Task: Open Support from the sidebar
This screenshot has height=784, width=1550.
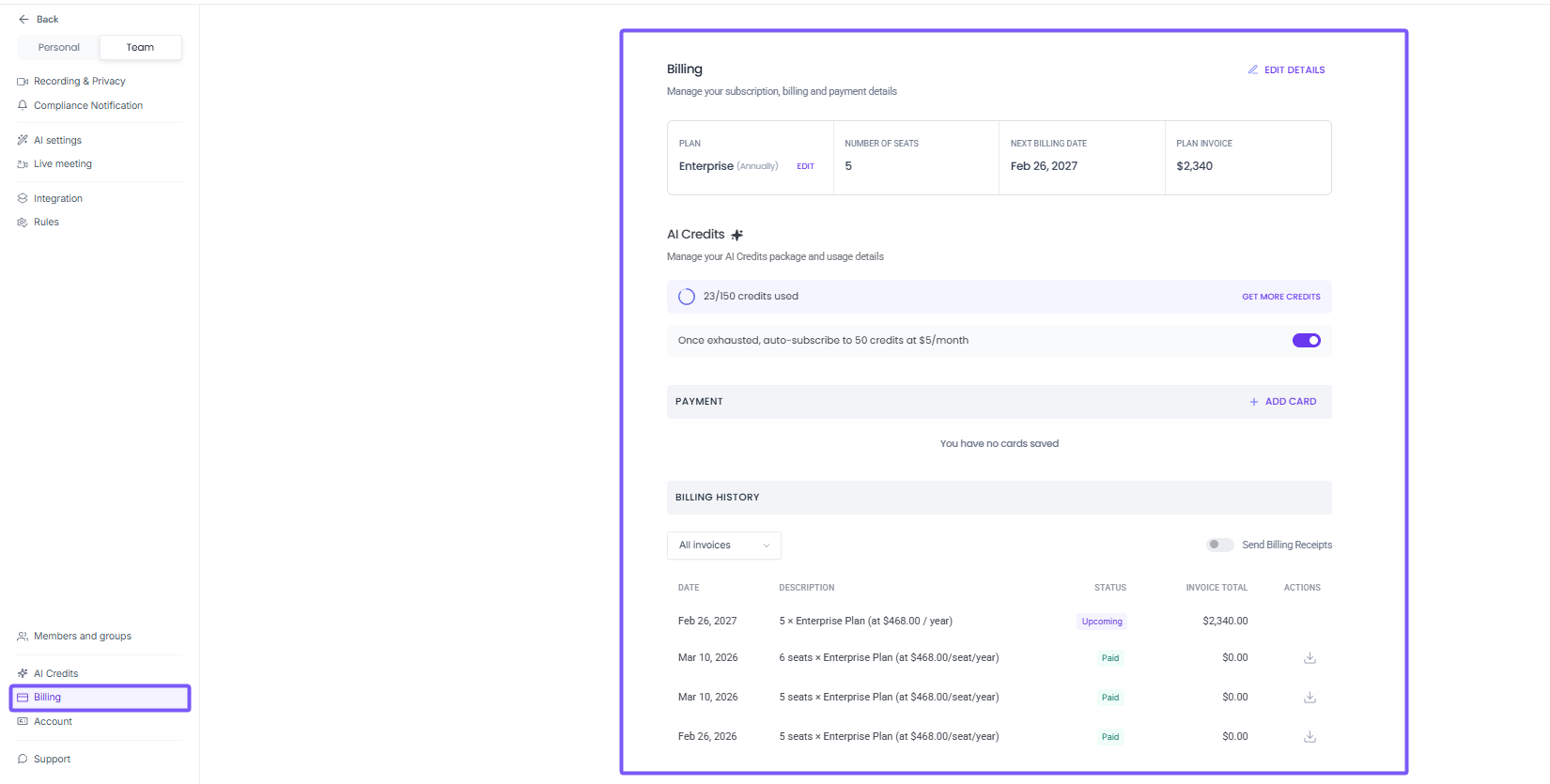Action: click(x=52, y=760)
